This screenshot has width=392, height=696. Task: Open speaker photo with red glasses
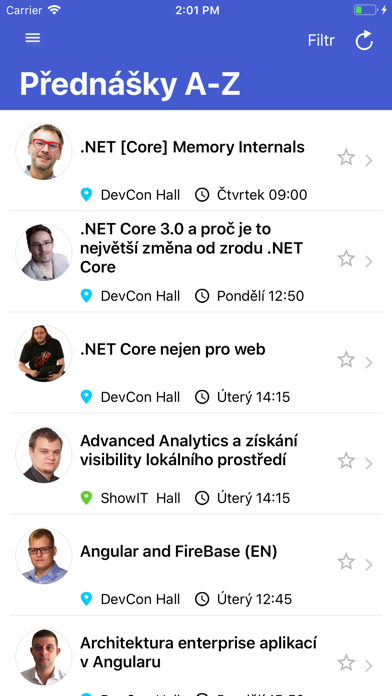click(44, 151)
